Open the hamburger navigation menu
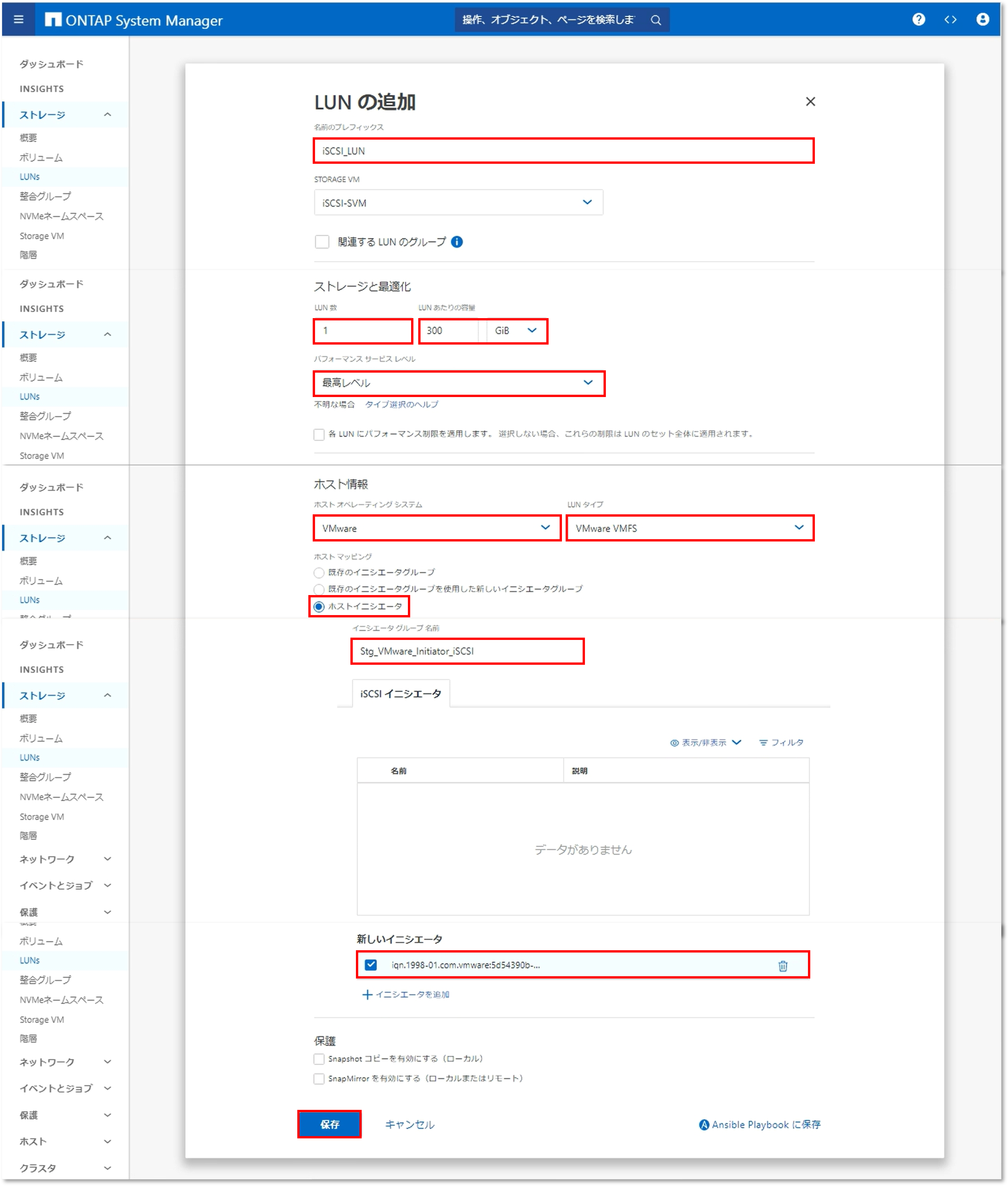Screen dimensions: 1008x1186 click(x=18, y=19)
